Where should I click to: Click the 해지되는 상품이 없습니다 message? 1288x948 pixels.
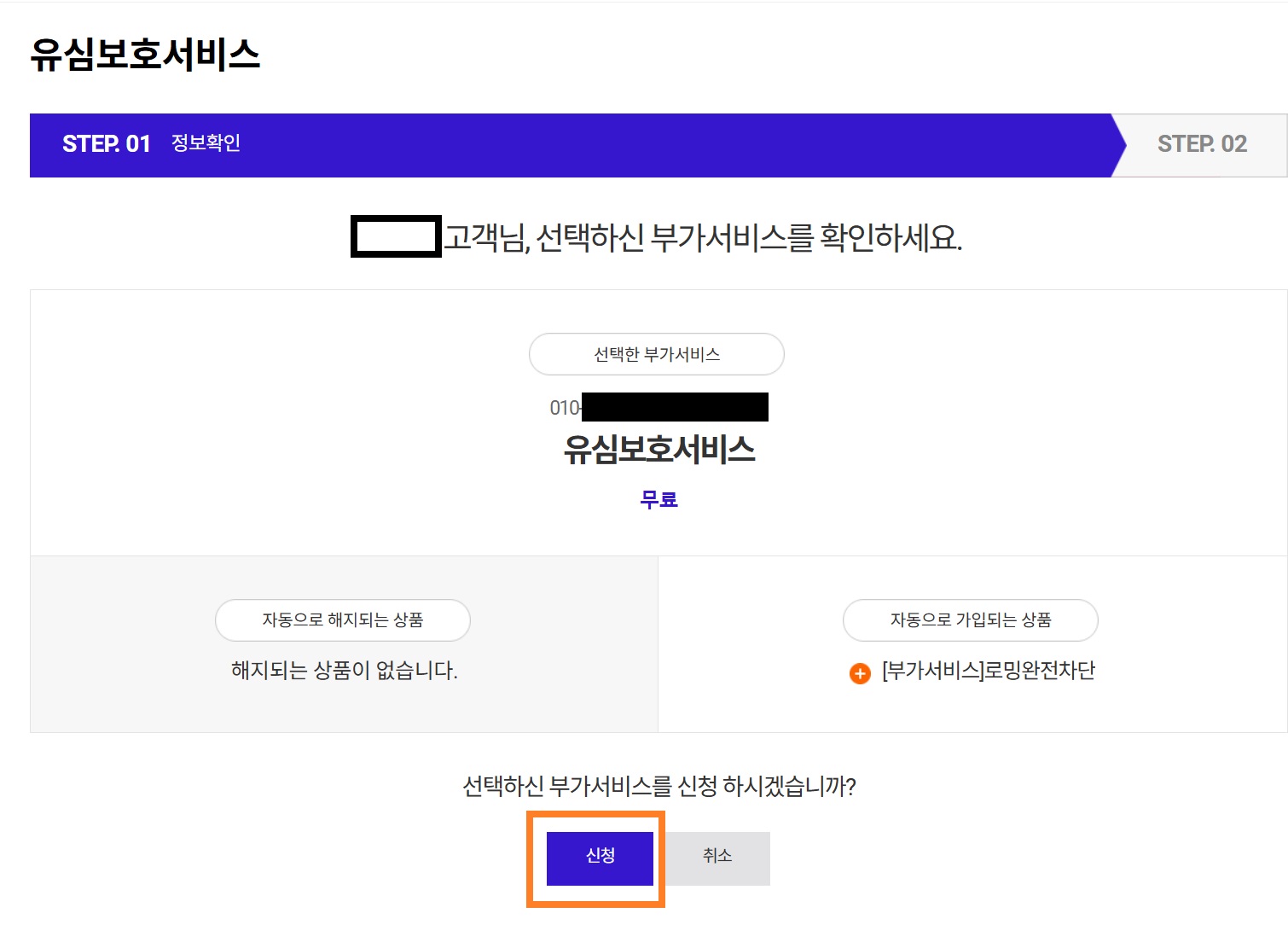point(341,672)
